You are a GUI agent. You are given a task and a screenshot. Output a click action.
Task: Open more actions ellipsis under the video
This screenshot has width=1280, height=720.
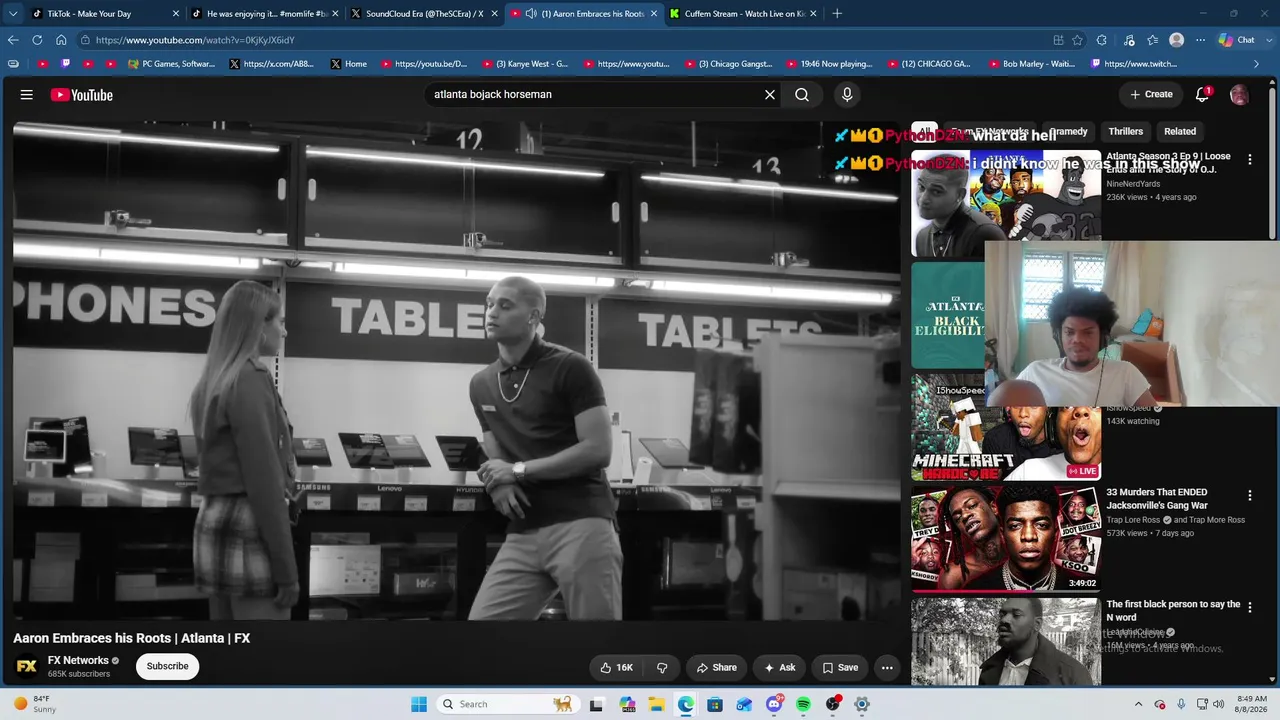pos(887,668)
